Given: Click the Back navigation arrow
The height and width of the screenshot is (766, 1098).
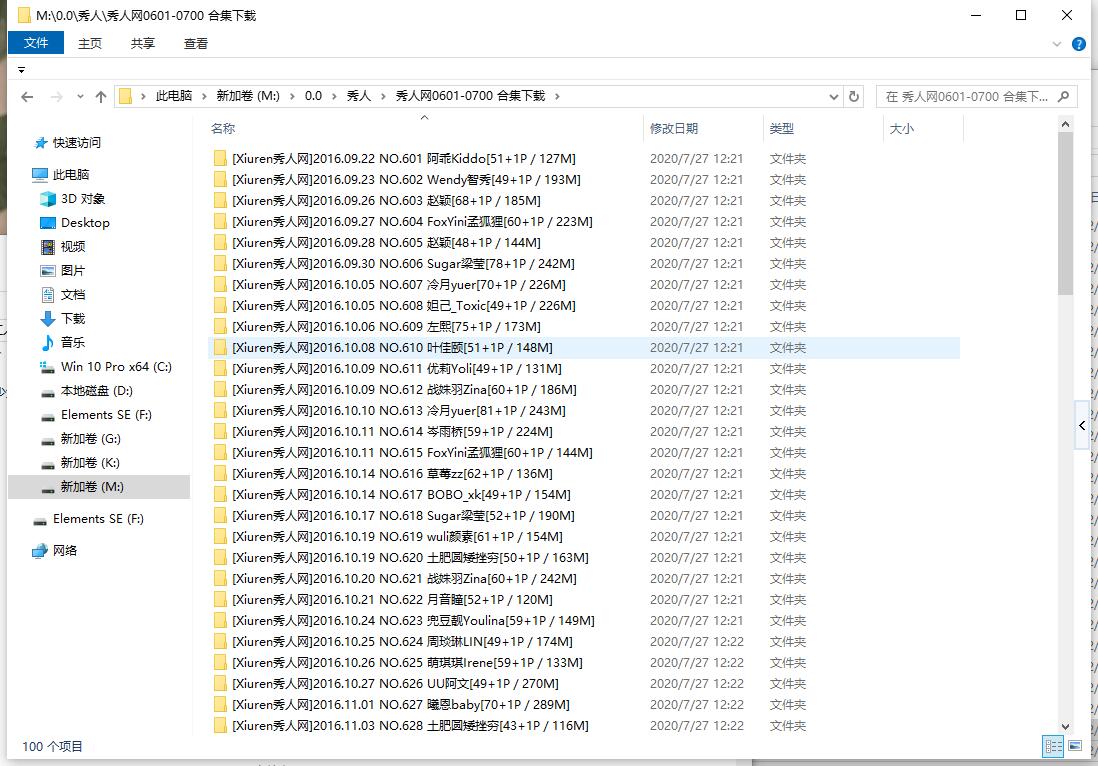Looking at the screenshot, I should (x=27, y=97).
